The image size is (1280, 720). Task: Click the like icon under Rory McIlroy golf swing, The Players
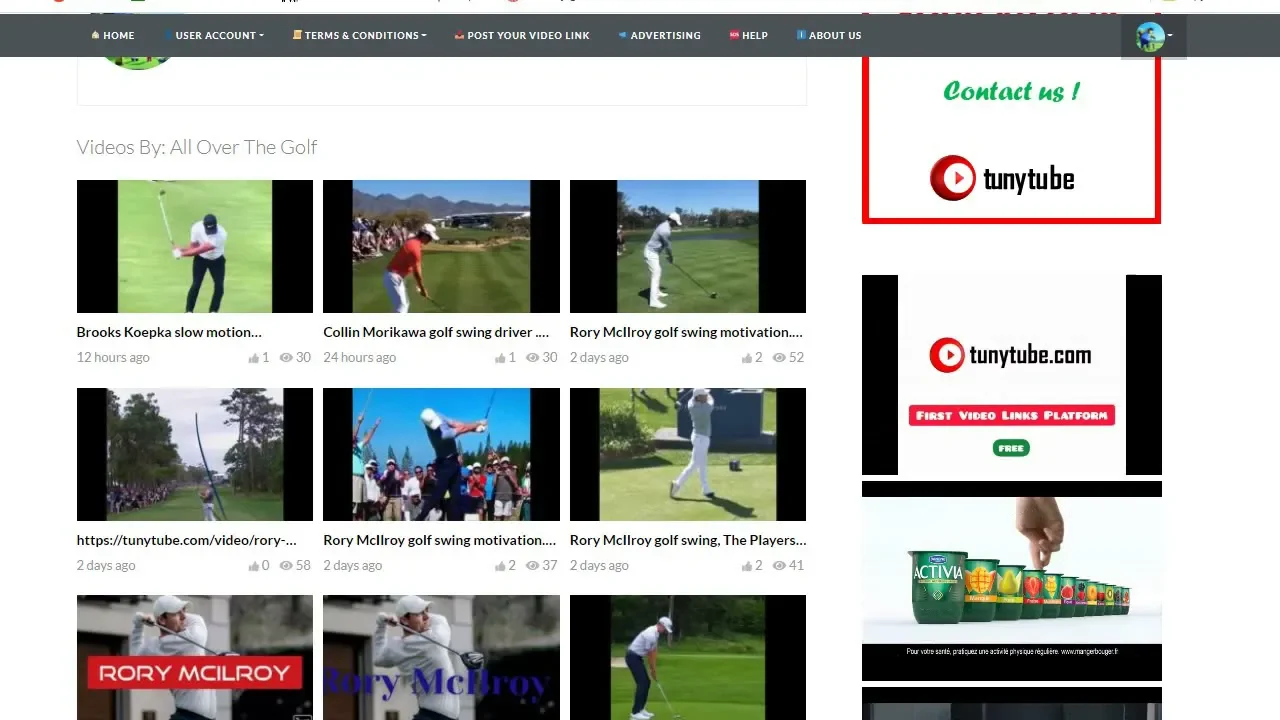pos(747,566)
